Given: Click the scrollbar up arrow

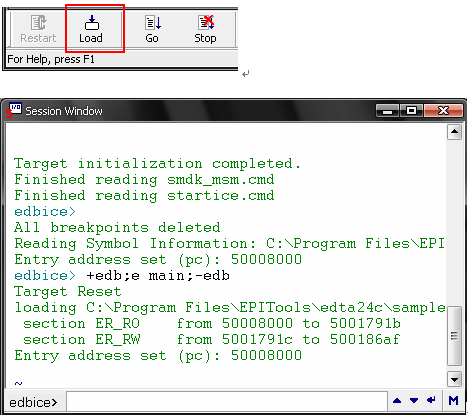Looking at the screenshot, I should [x=454, y=132].
